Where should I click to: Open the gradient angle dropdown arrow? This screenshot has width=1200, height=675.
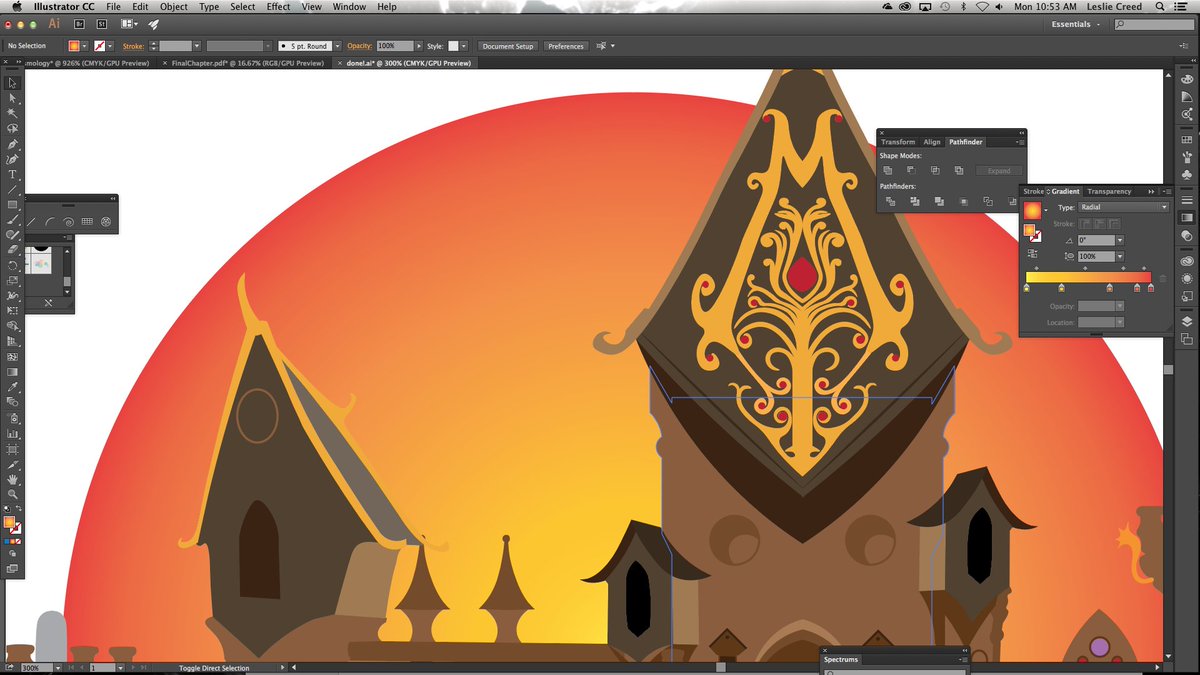1120,240
